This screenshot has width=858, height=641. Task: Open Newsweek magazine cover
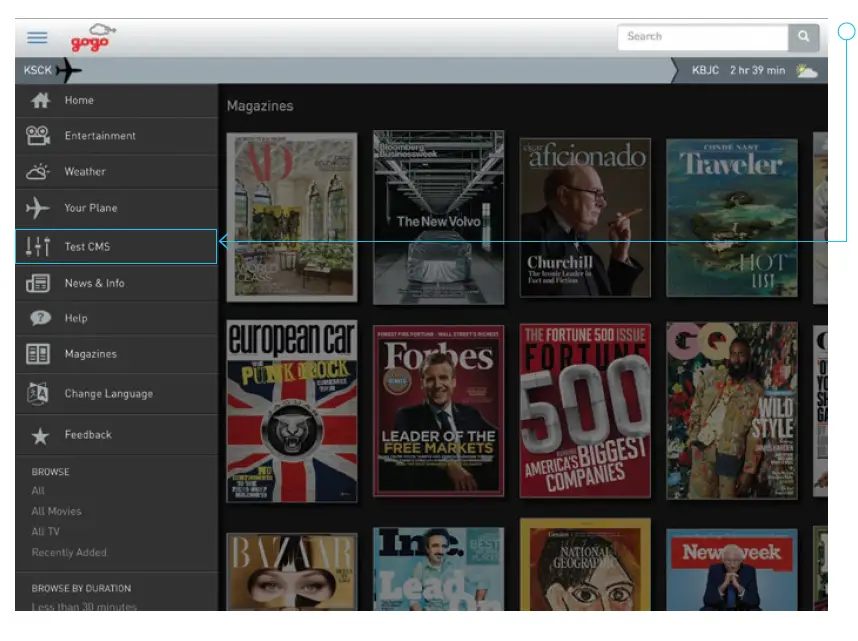click(x=732, y=570)
